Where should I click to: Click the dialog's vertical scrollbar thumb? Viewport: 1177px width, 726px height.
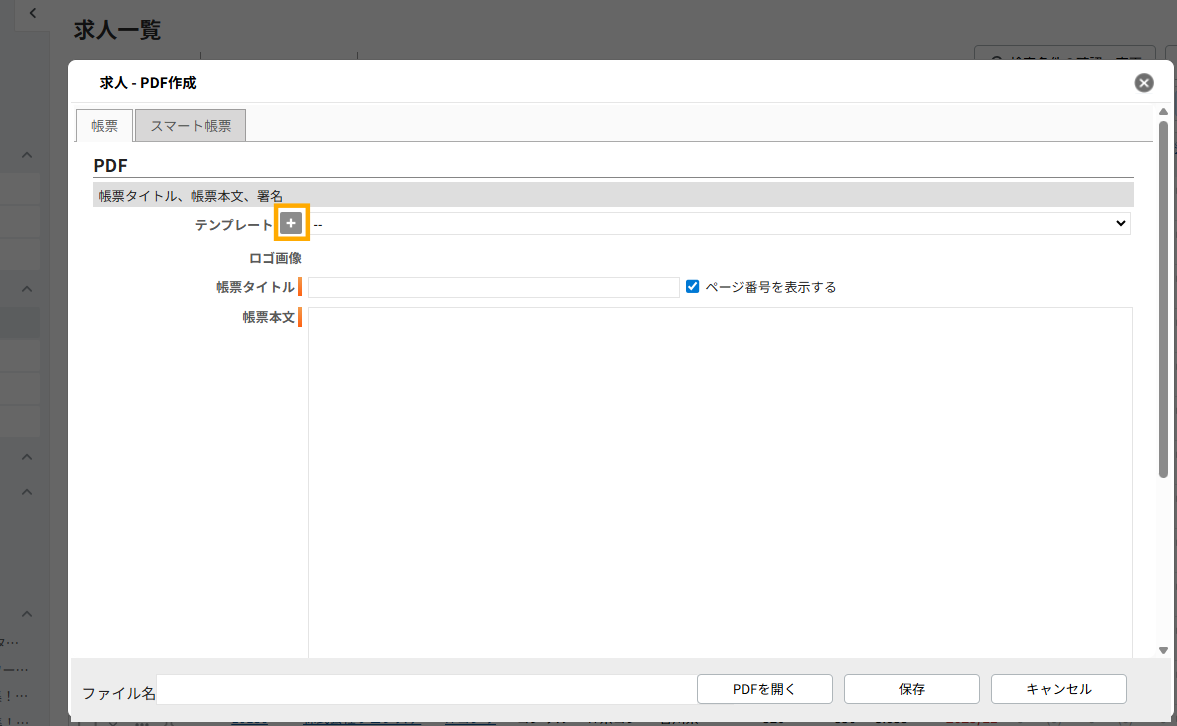(1163, 300)
